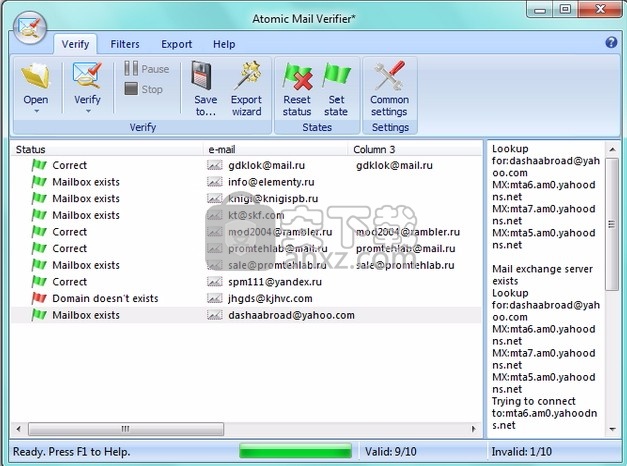Click the horizontal scrollbar right arrow
The image size is (627, 466).
tap(474, 429)
